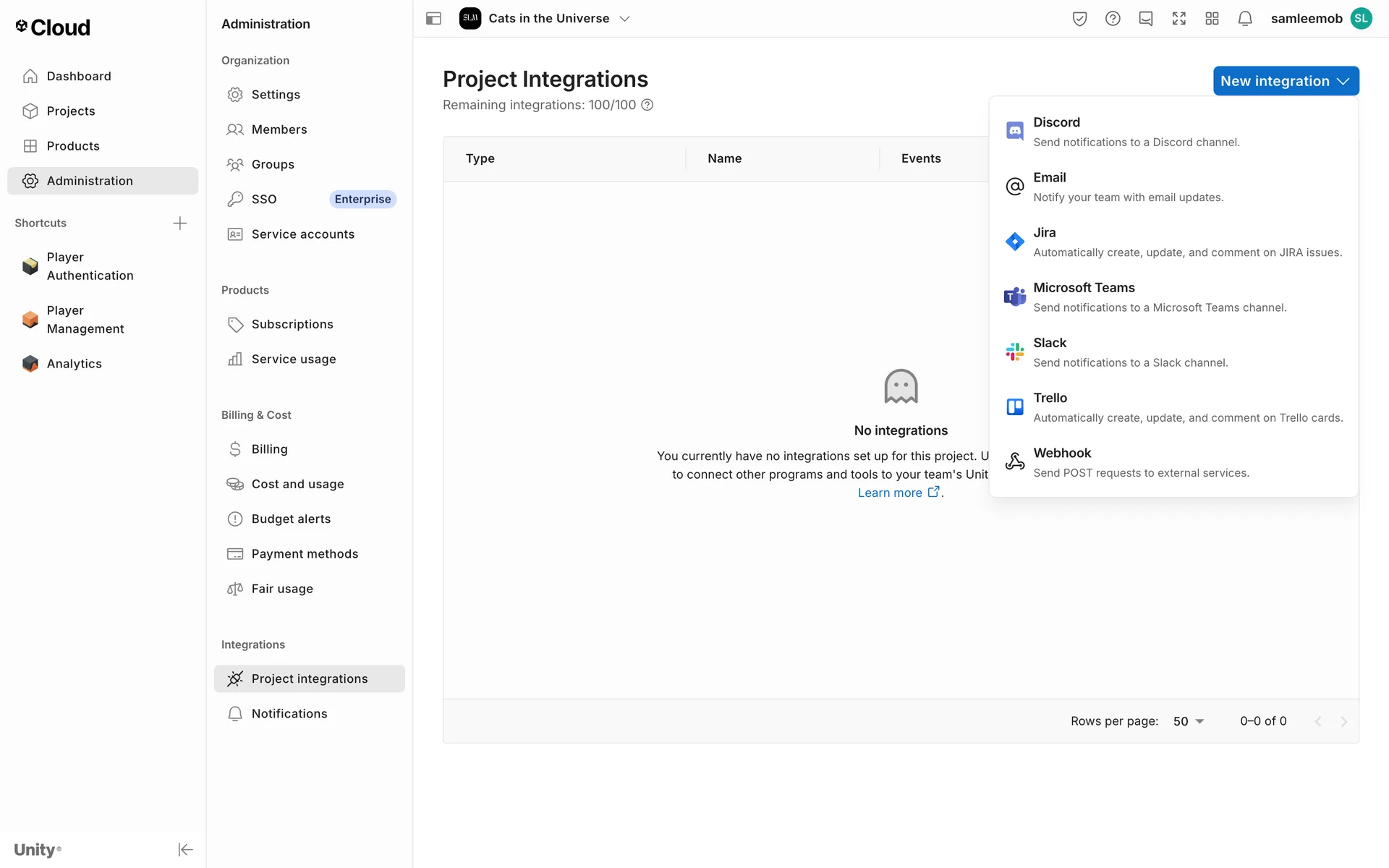The image size is (1389, 868).
Task: Open Budget alerts in Billing section
Action: click(291, 519)
